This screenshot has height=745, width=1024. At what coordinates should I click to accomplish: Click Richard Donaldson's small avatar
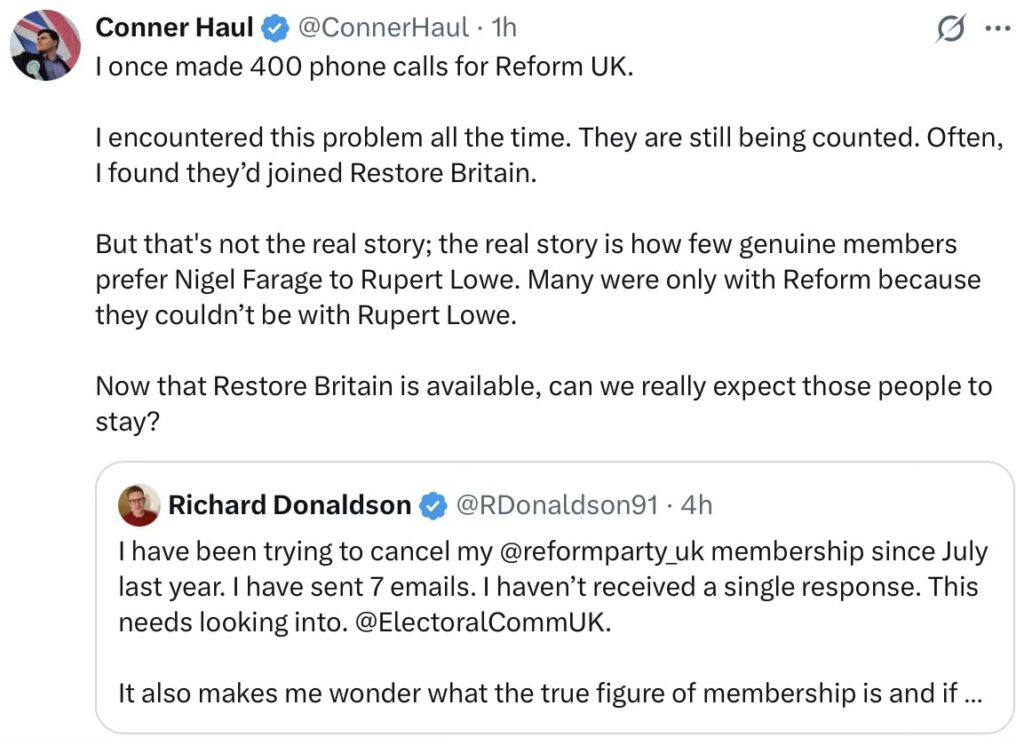coord(138,506)
